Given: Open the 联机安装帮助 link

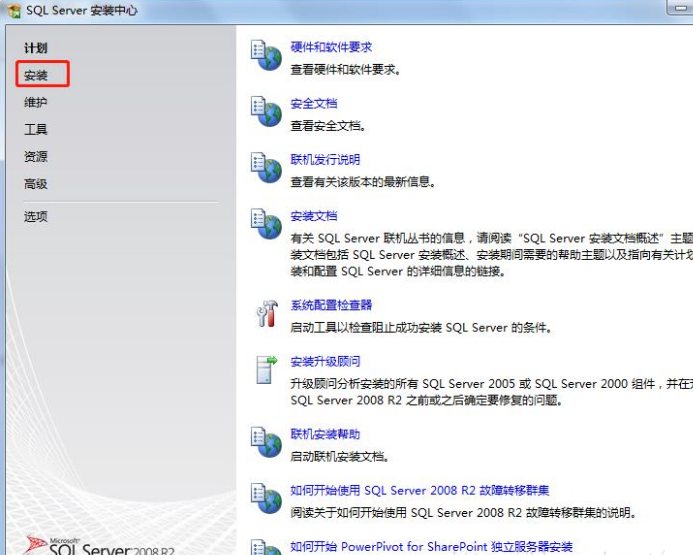Looking at the screenshot, I should click(x=325, y=434).
